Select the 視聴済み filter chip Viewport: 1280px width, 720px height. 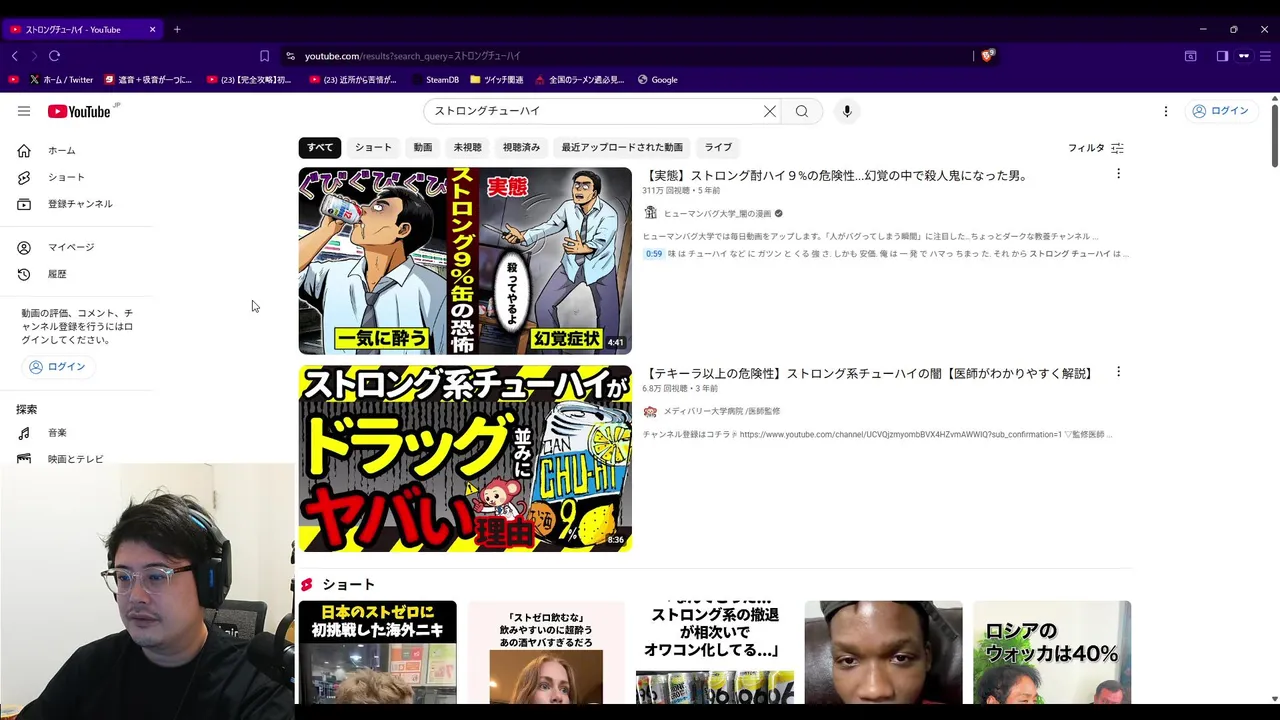521,147
